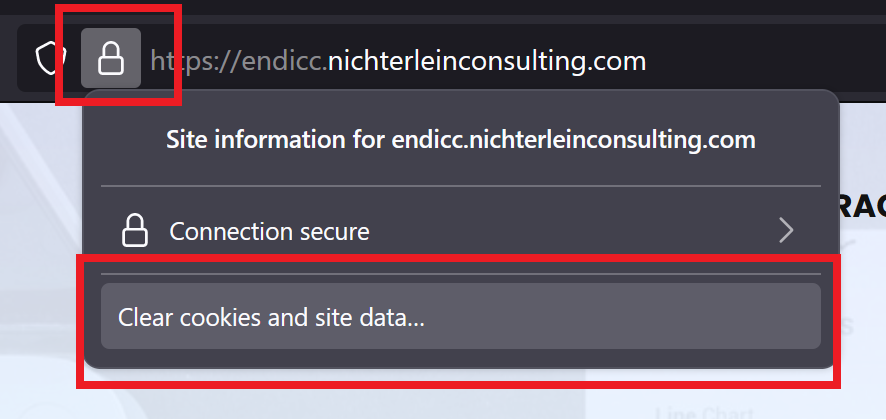Click the lock icon beside Connection secure
This screenshot has height=420, width=886.
(134, 232)
